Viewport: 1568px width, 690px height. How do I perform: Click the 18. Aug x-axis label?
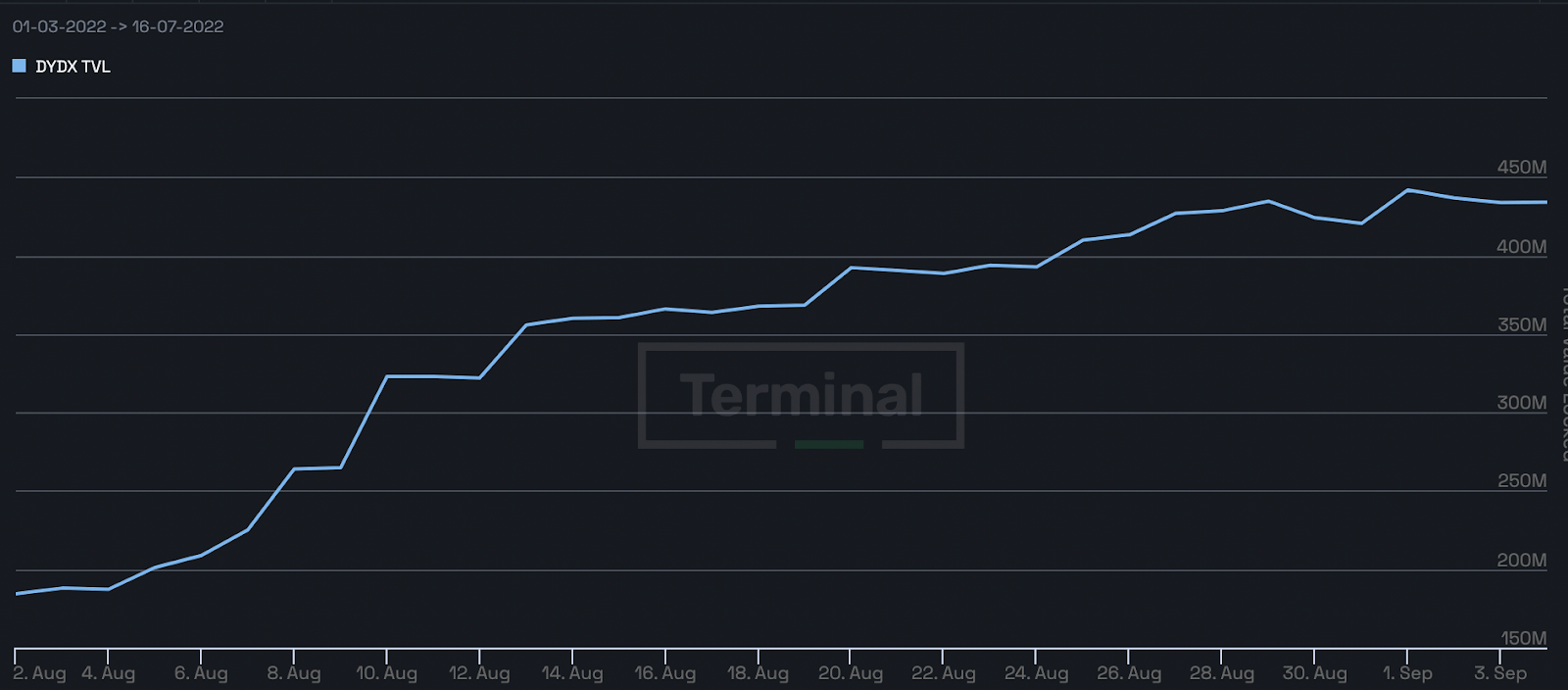coord(758,673)
